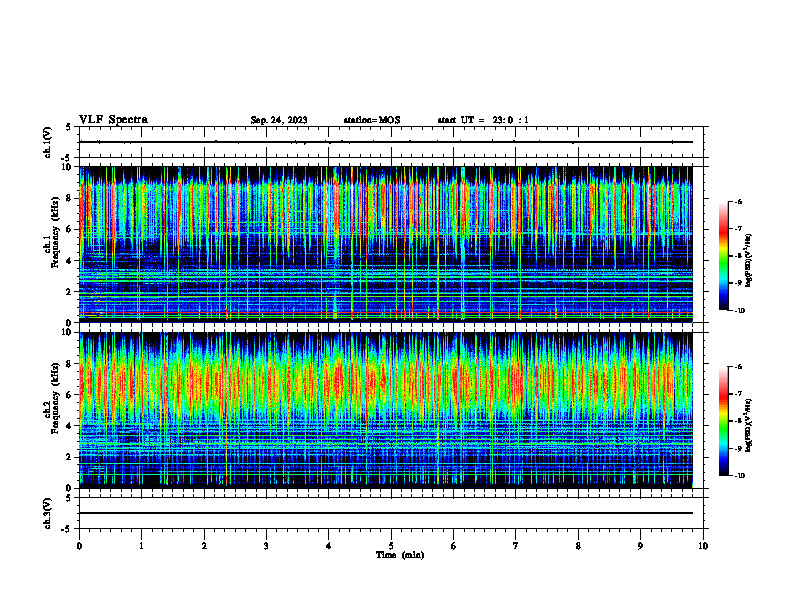Click the "-7" tick on ch.1 colorbar
Image resolution: width=792 pixels, height=612 pixels.
tap(738, 229)
